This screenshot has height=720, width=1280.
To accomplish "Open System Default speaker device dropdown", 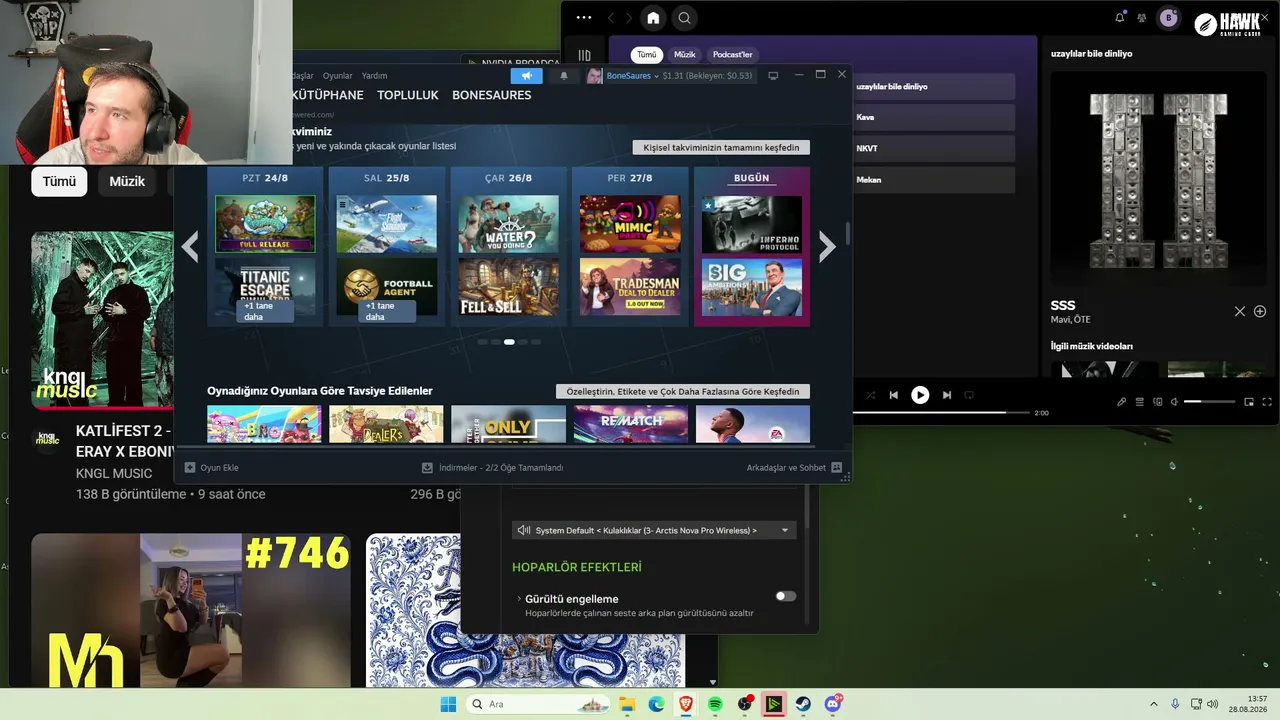I will [654, 530].
